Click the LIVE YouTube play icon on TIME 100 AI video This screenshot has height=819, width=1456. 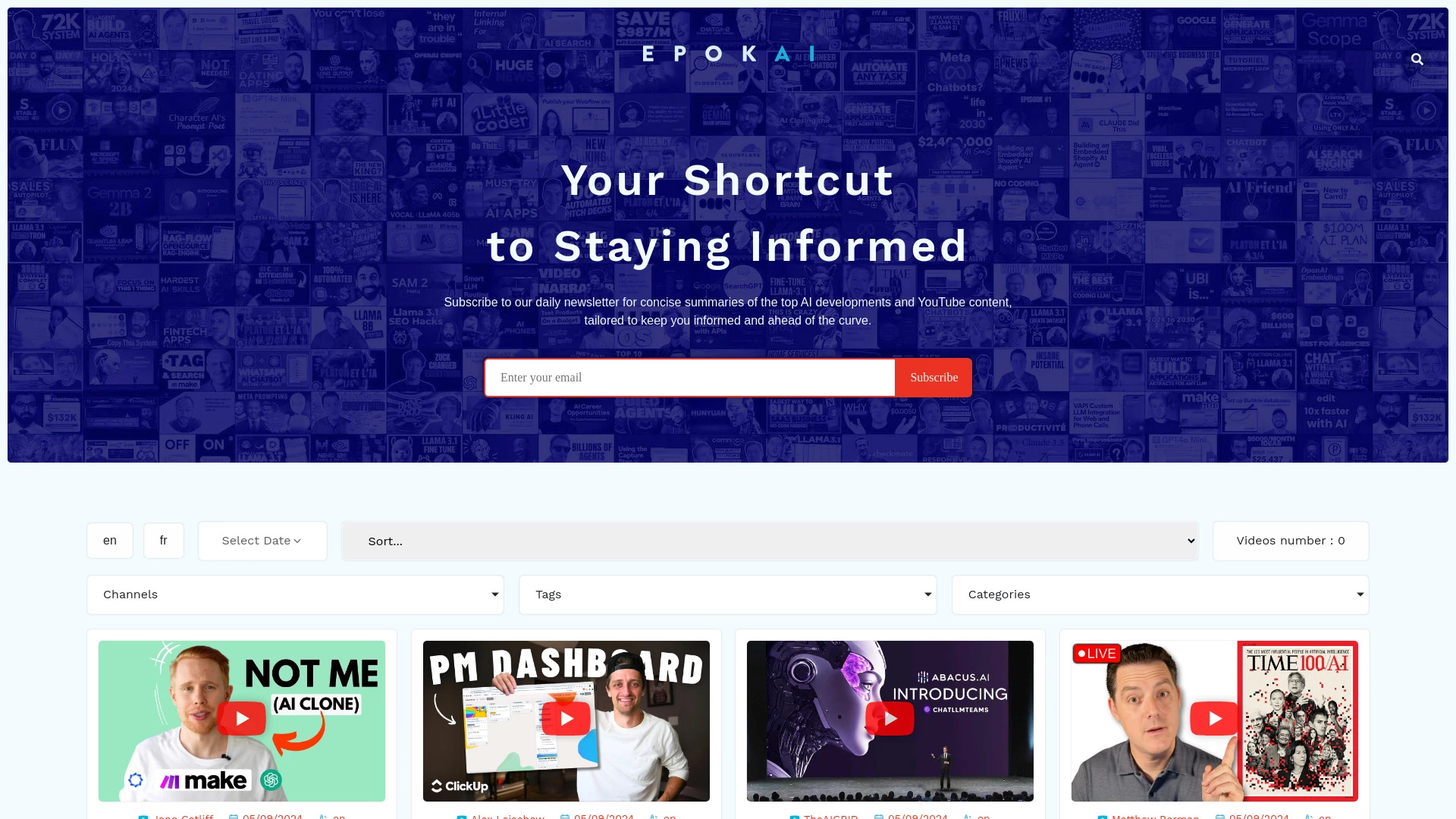point(1215,720)
